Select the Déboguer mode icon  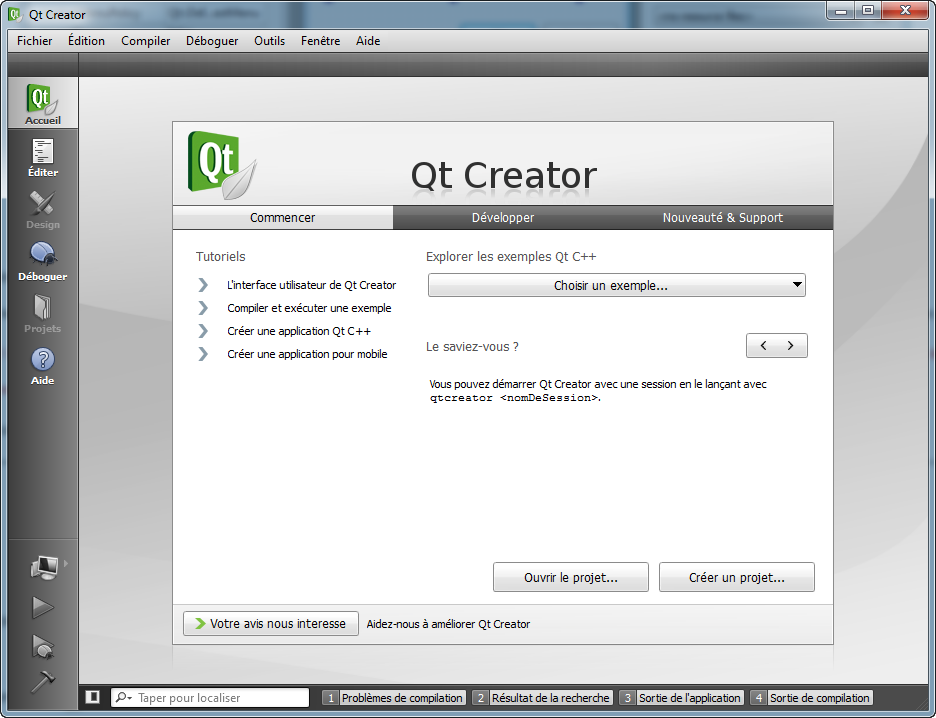[x=42, y=260]
